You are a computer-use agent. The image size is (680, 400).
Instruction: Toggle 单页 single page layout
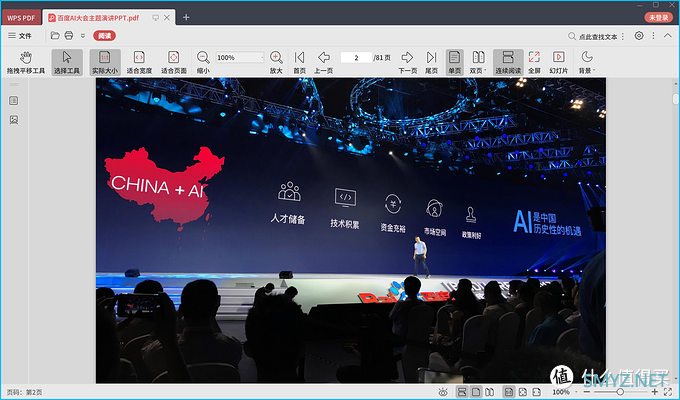point(454,62)
